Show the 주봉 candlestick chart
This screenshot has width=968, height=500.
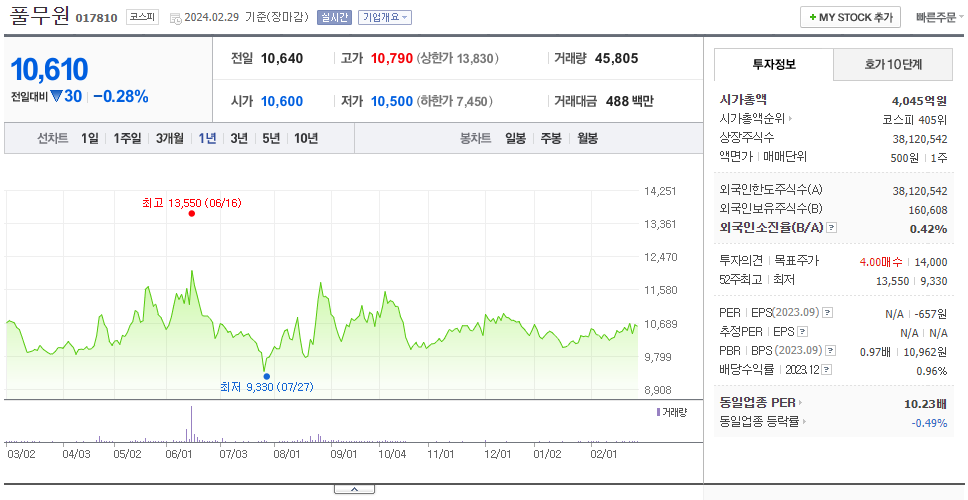point(551,138)
